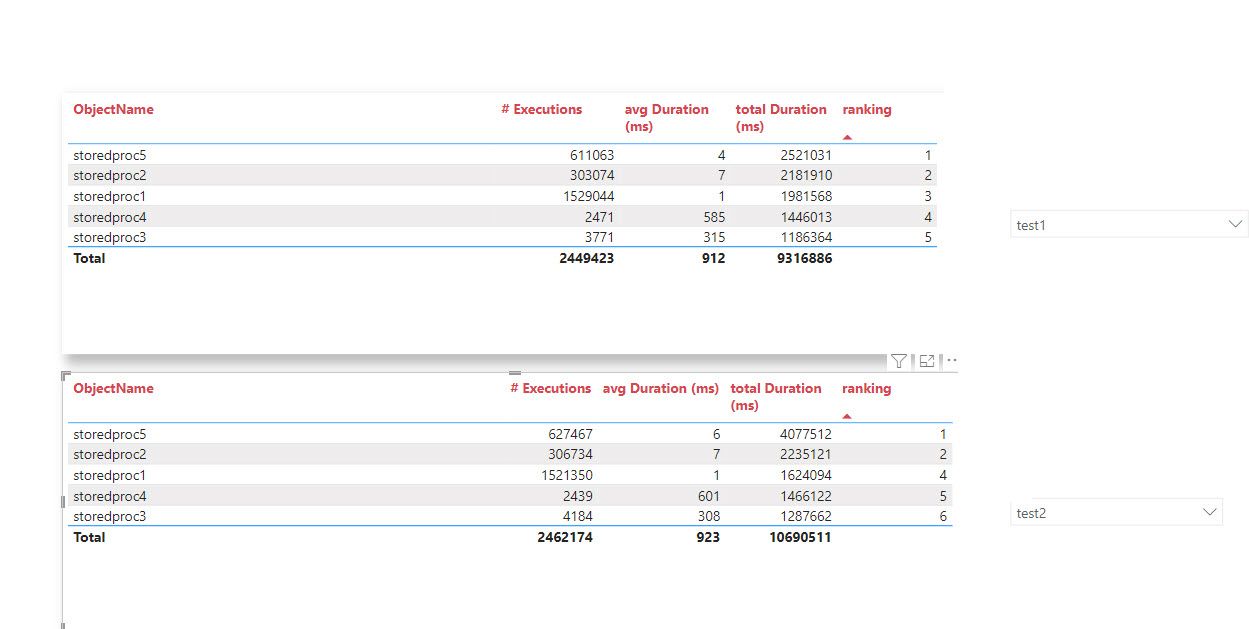The height and width of the screenshot is (629, 1249).
Task: Sort upper table by avg Duration (ms)
Action: coord(666,118)
